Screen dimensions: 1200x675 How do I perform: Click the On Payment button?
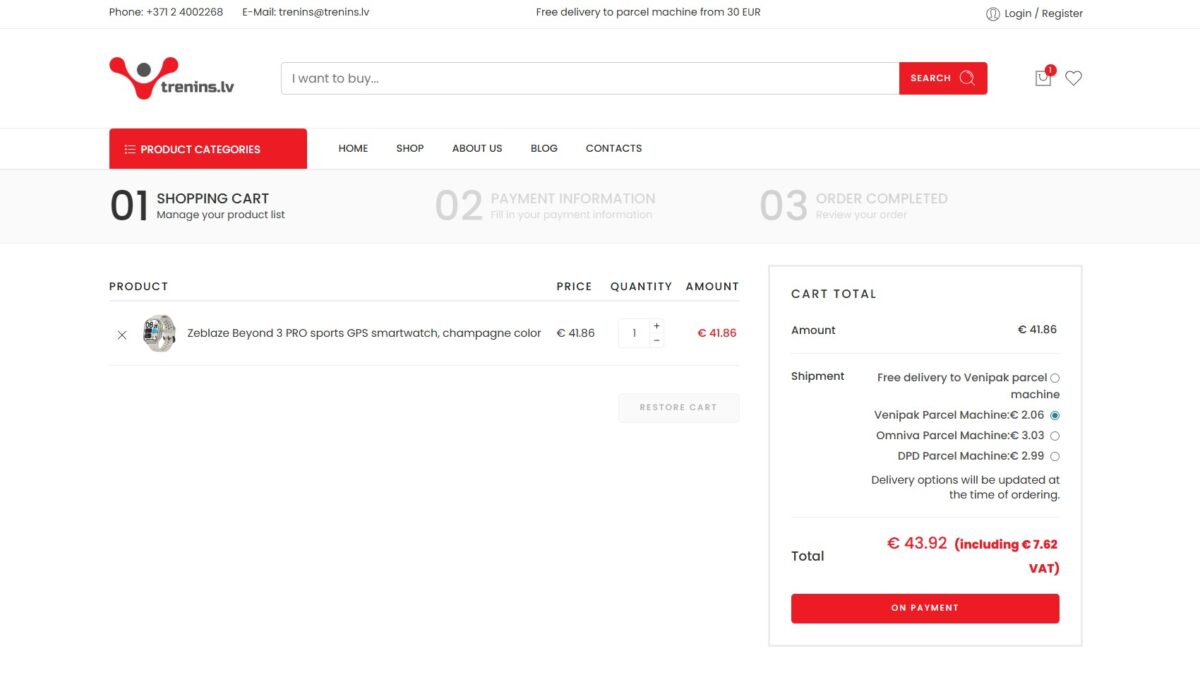click(925, 608)
